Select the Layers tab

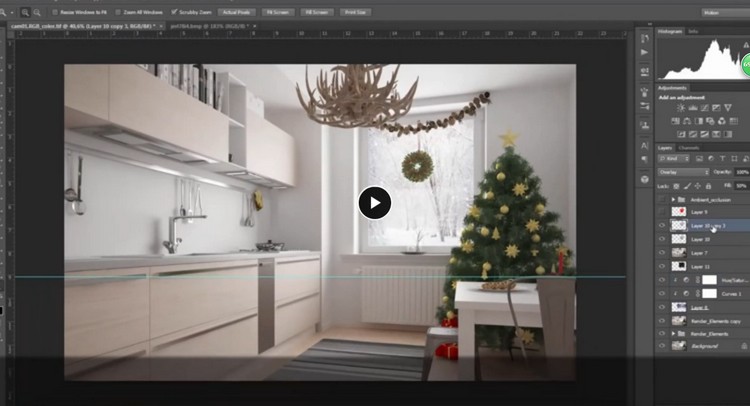coord(664,148)
